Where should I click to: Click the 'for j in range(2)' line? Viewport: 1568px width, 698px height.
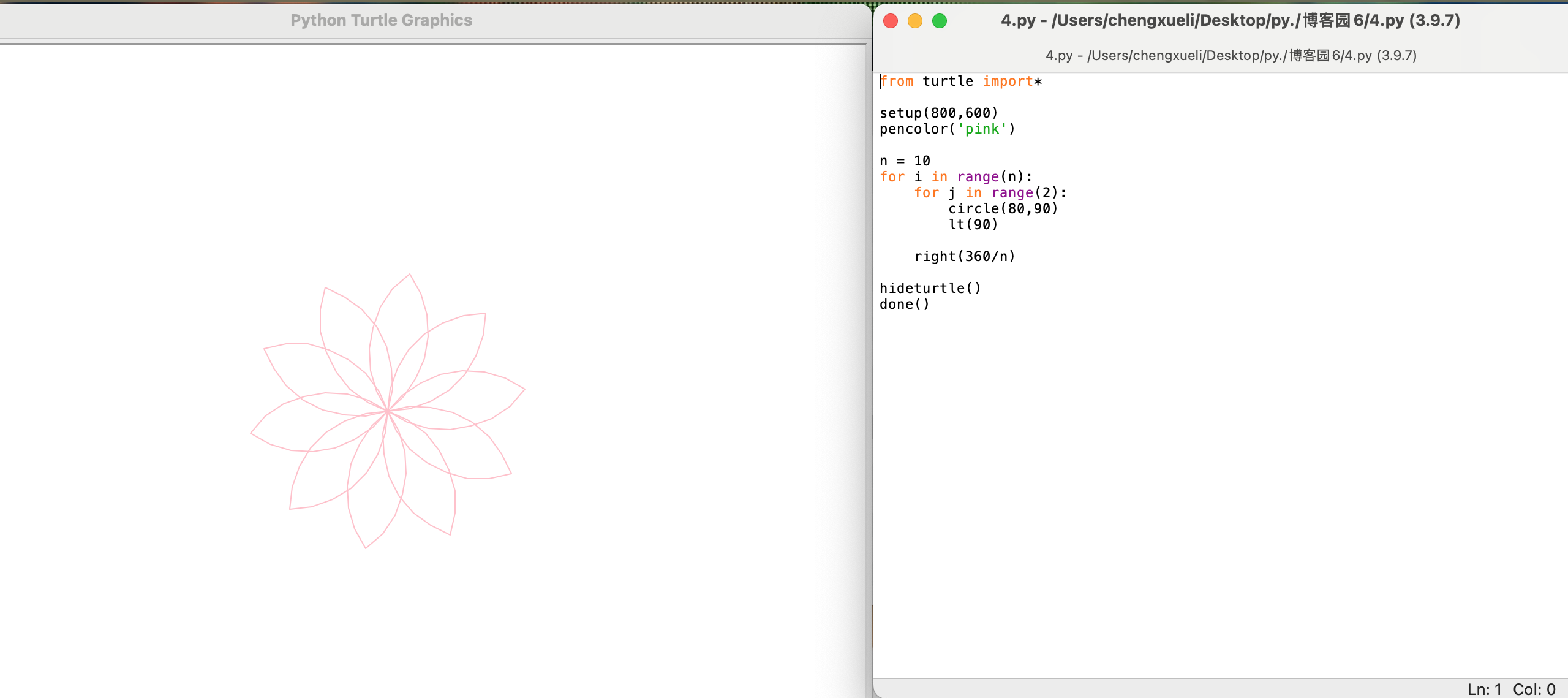tap(990, 192)
